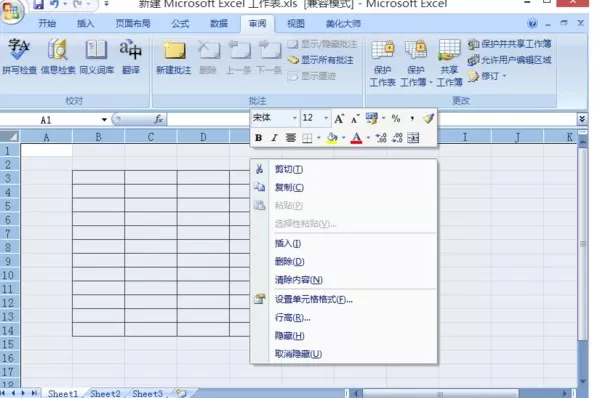Viewport: 595px width, 398px height.
Task: Open the Customize Quick Access Toolbar arrow
Action: click(107, 4)
